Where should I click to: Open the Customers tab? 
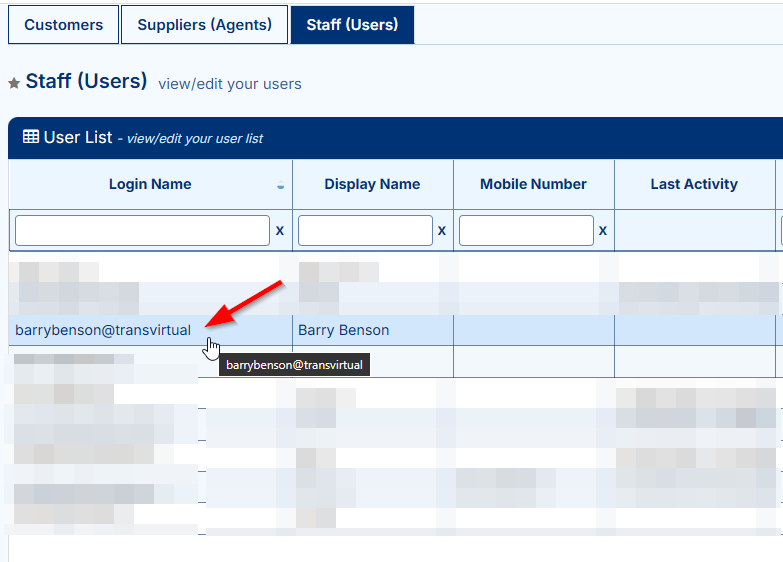63,25
